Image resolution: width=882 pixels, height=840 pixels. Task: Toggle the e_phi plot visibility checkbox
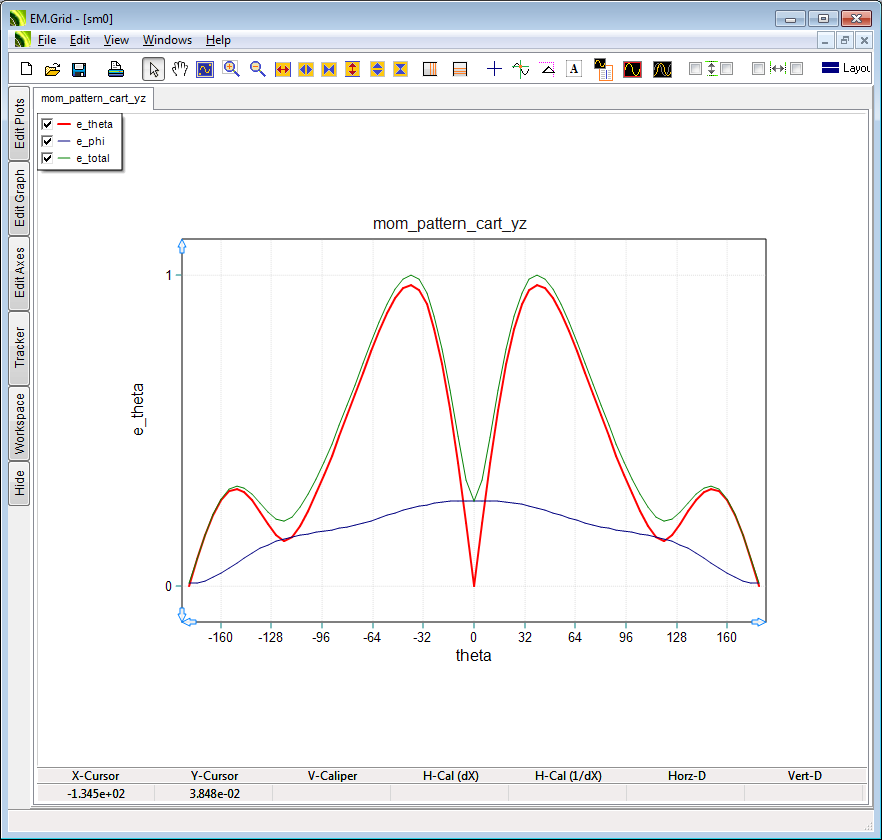pyautogui.click(x=47, y=142)
